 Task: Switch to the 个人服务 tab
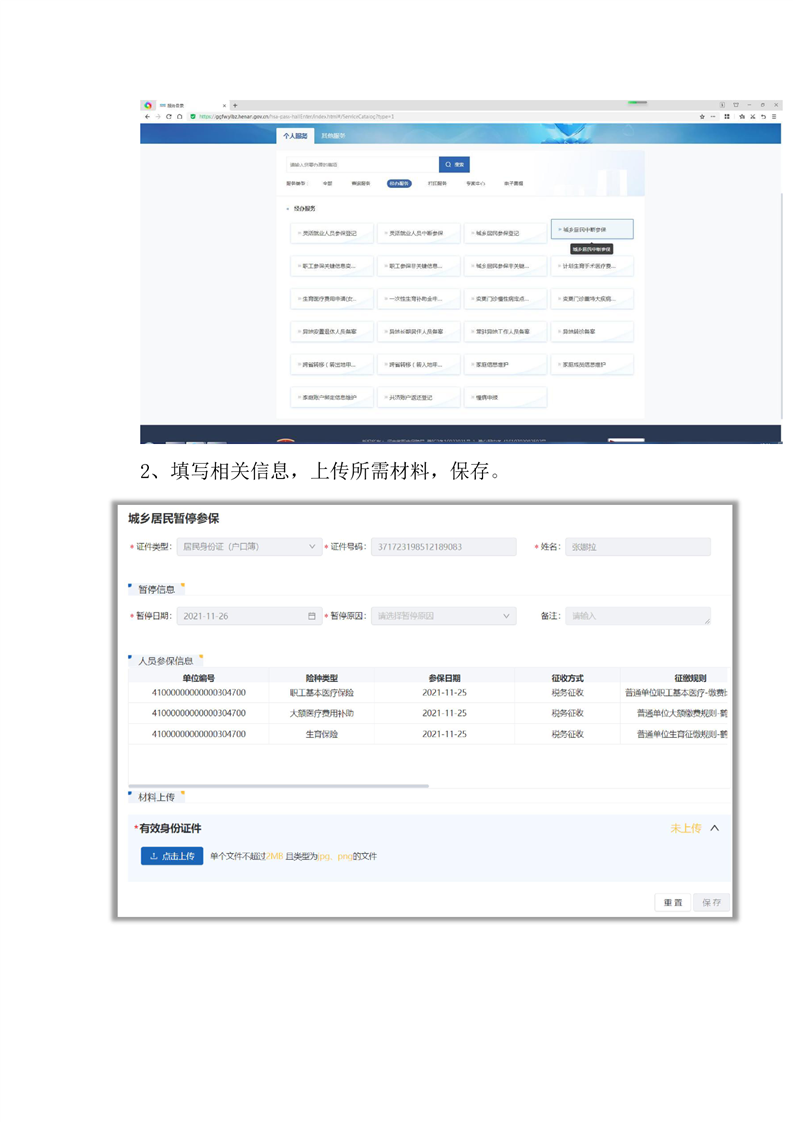[296, 135]
